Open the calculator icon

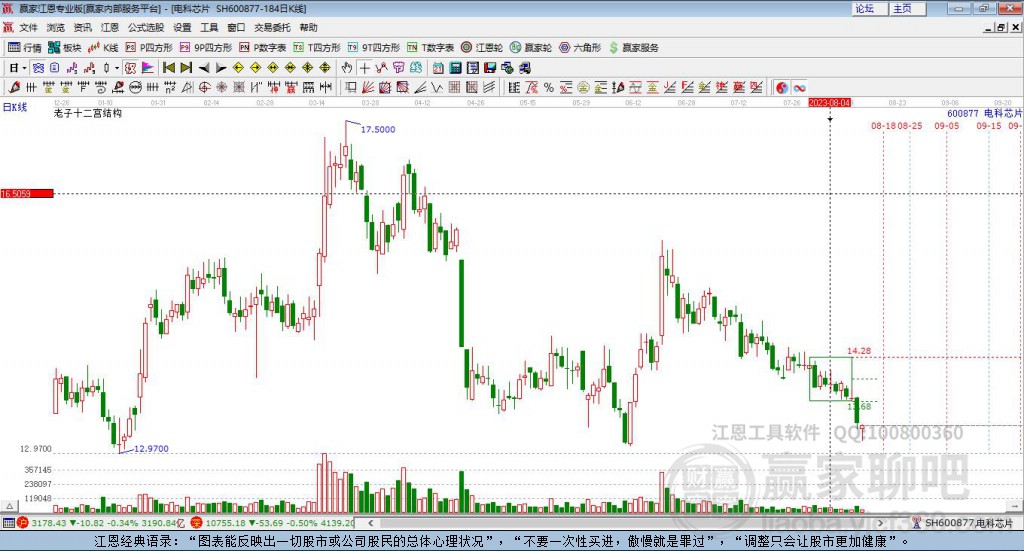pyautogui.click(x=455, y=68)
